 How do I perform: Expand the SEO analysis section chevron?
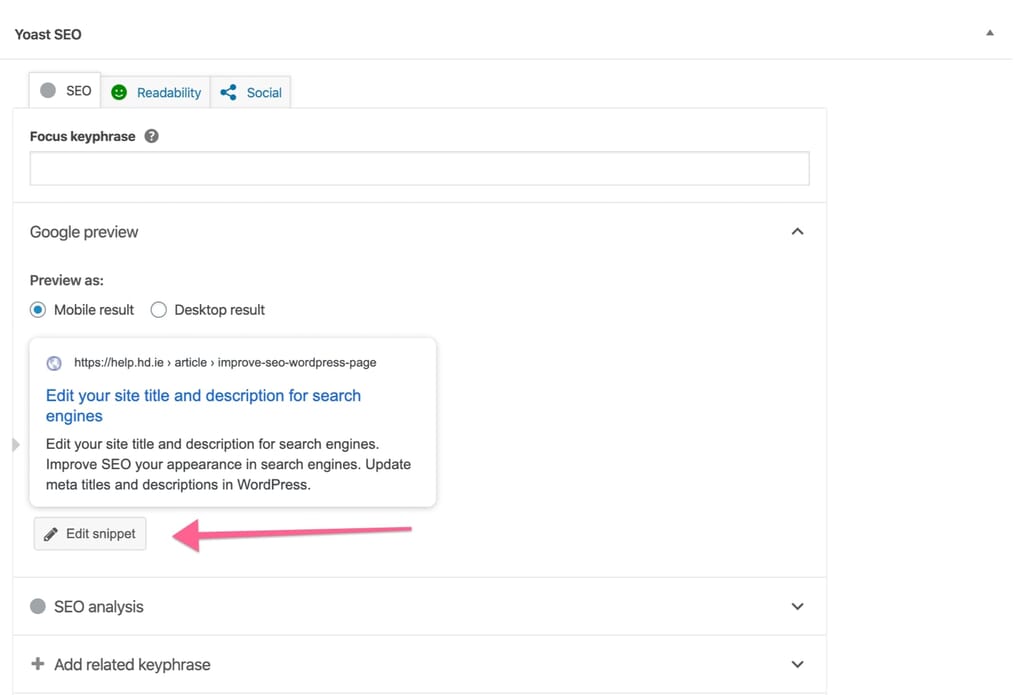coord(797,606)
